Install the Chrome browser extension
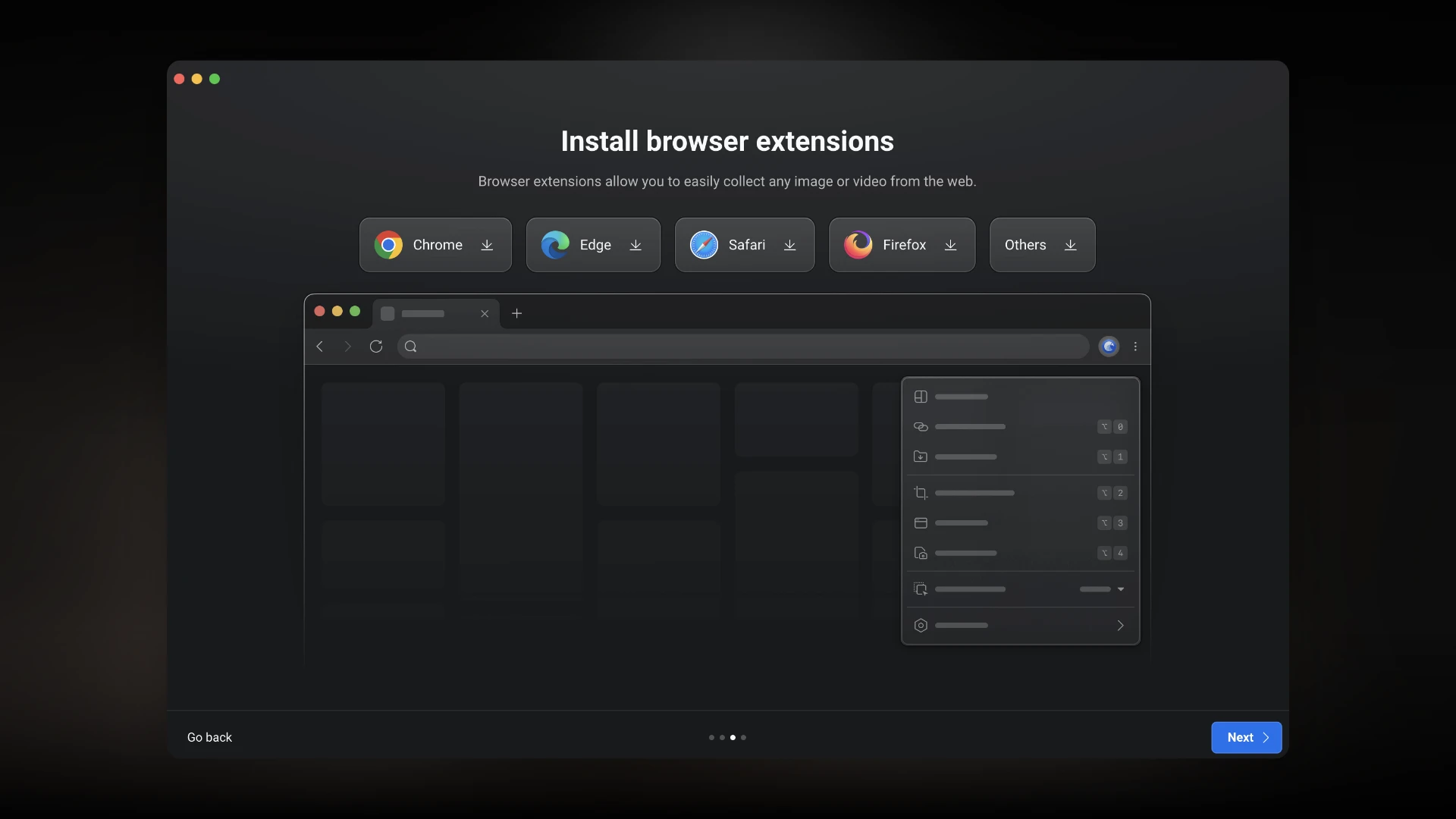Screen dimensions: 1456x819 [435, 245]
